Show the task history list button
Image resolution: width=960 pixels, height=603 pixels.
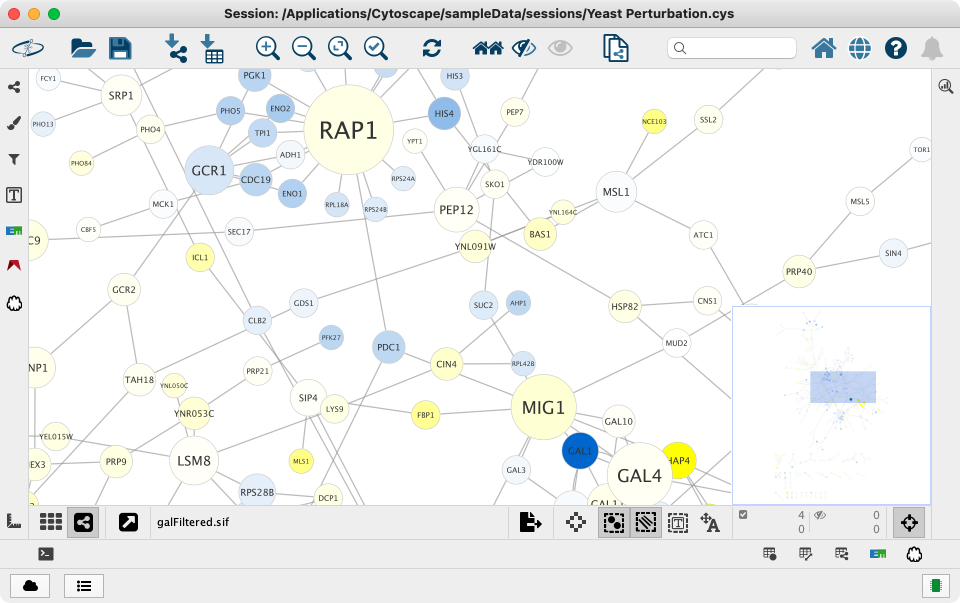(84, 586)
